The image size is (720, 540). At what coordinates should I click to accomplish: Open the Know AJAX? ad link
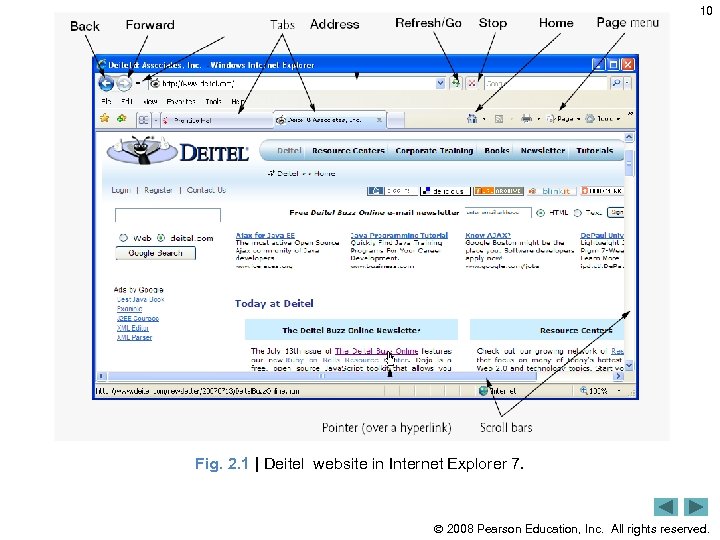point(488,235)
